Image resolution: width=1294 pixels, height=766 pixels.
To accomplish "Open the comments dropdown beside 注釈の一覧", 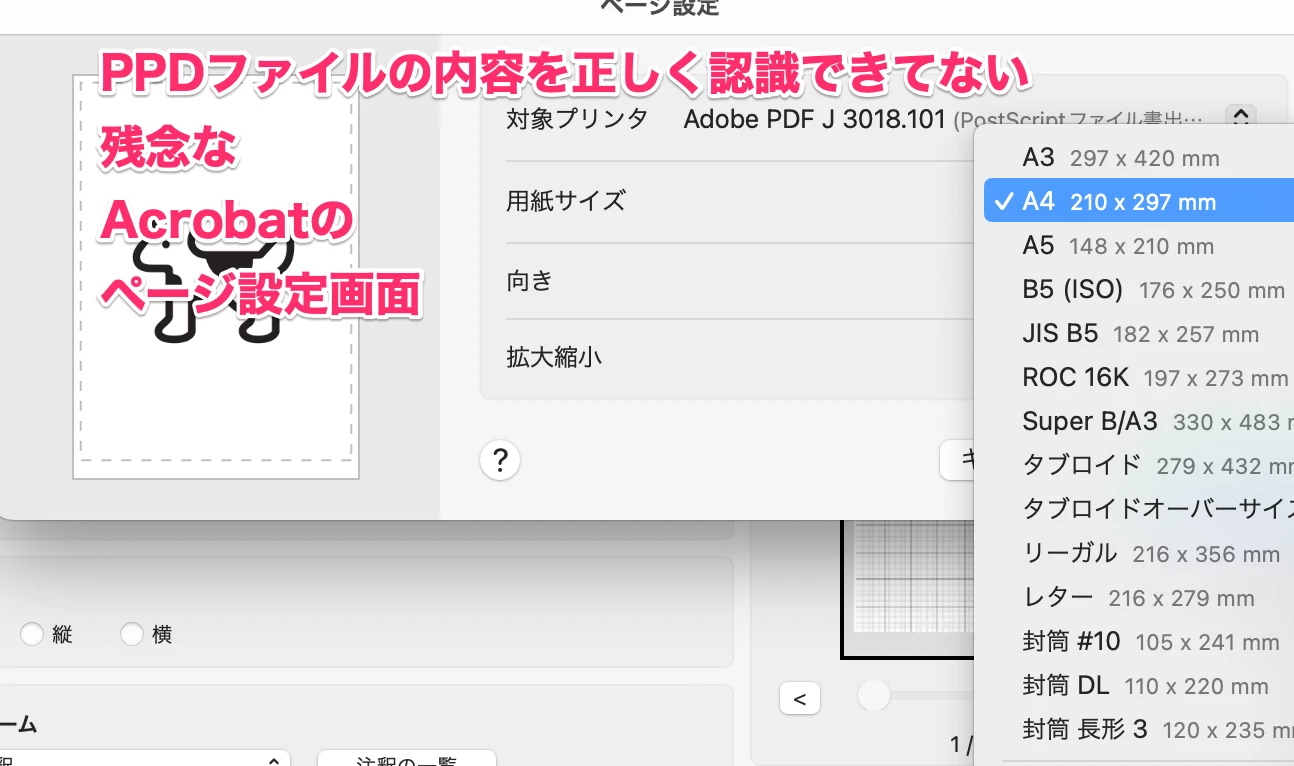I will point(145,758).
